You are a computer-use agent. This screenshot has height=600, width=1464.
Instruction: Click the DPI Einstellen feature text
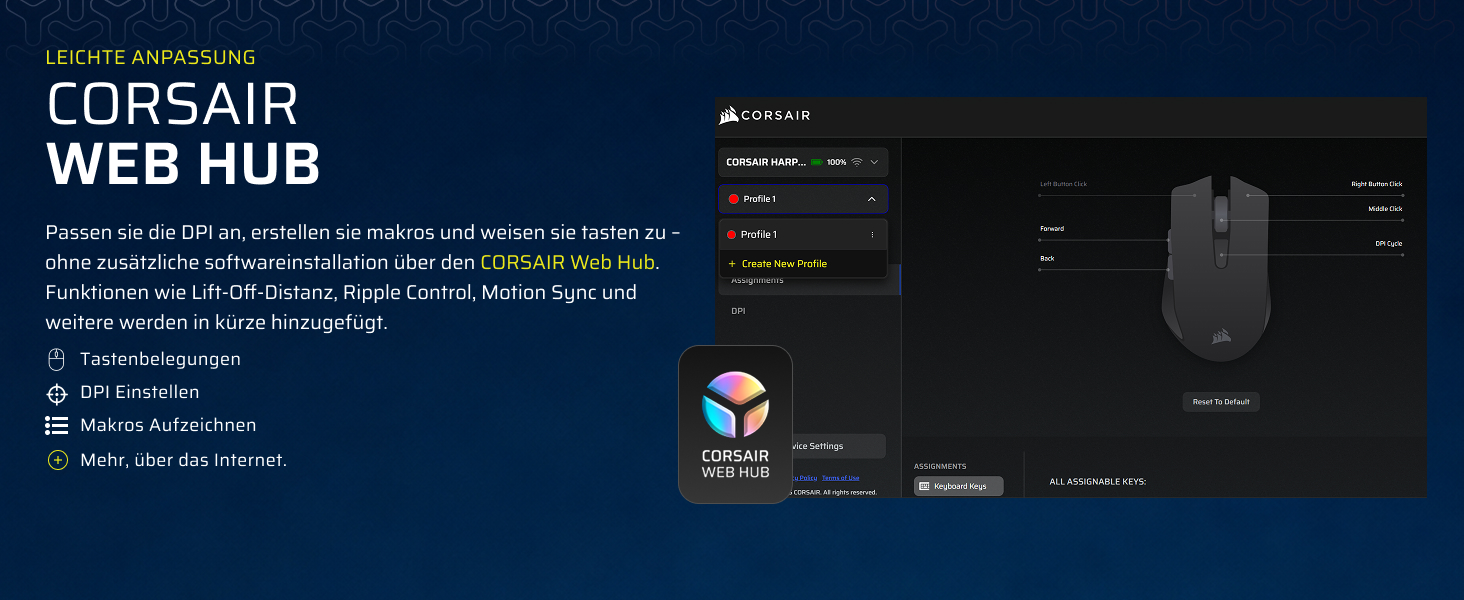tap(140, 393)
